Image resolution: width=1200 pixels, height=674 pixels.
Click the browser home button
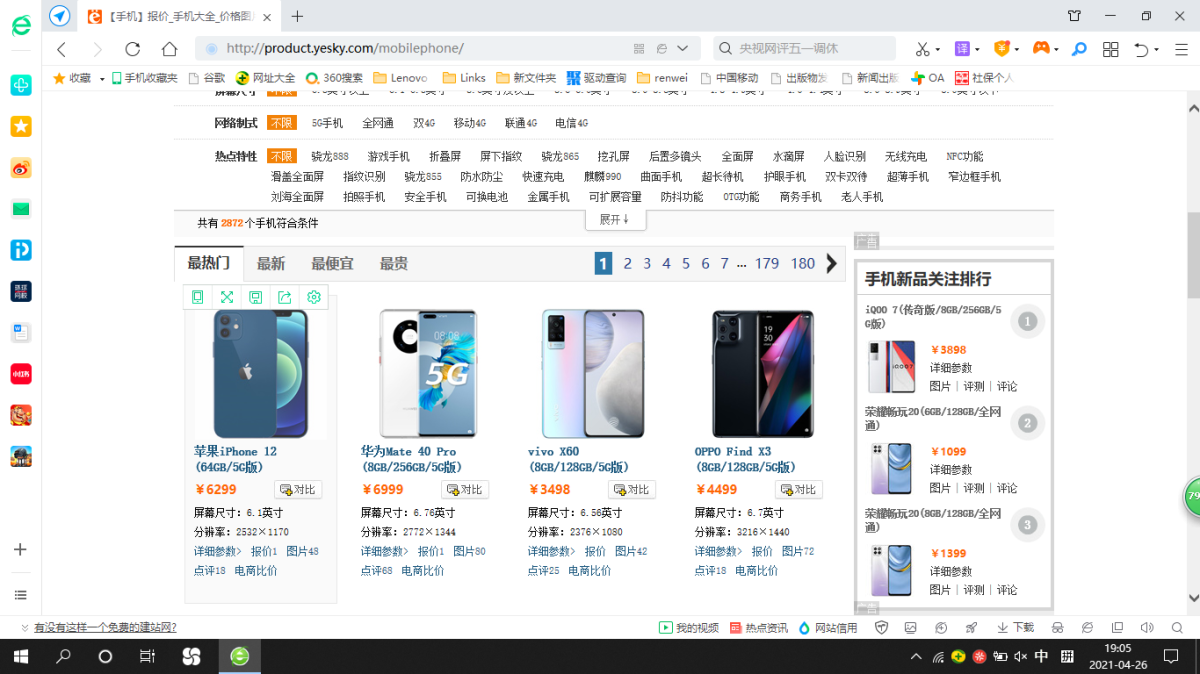(169, 49)
